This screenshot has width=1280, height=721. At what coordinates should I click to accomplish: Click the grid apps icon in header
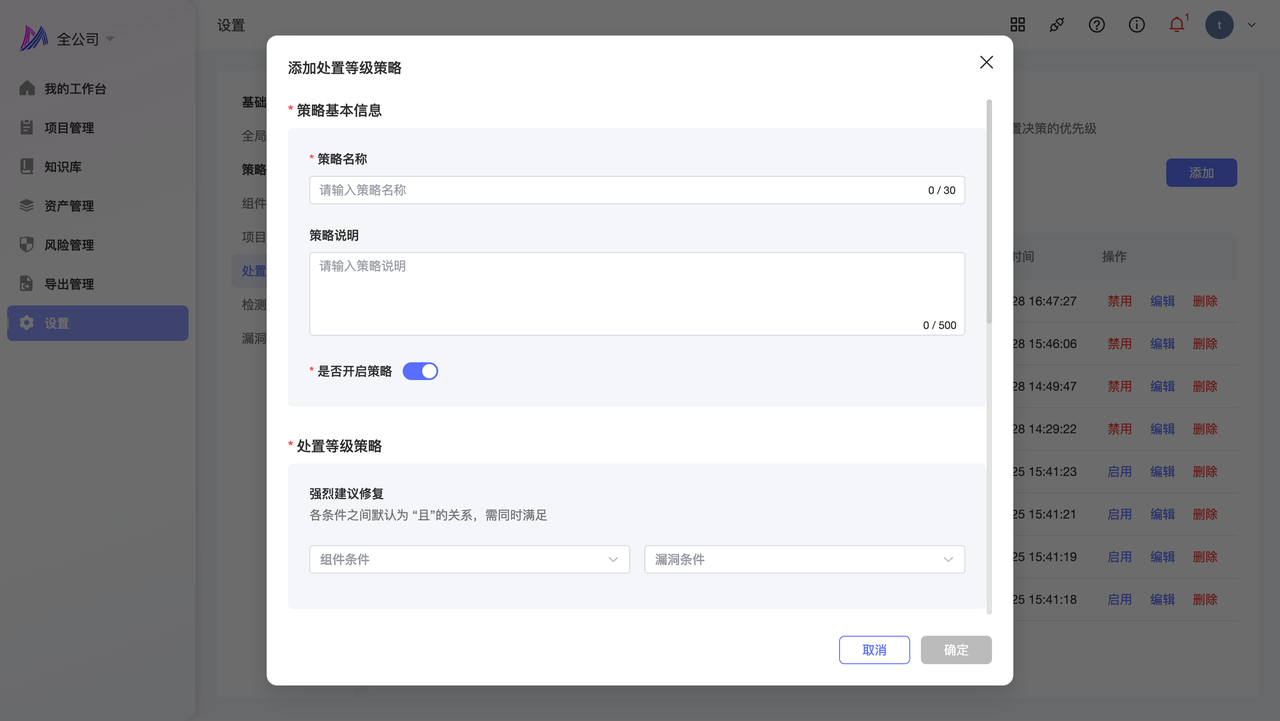[x=1018, y=25]
